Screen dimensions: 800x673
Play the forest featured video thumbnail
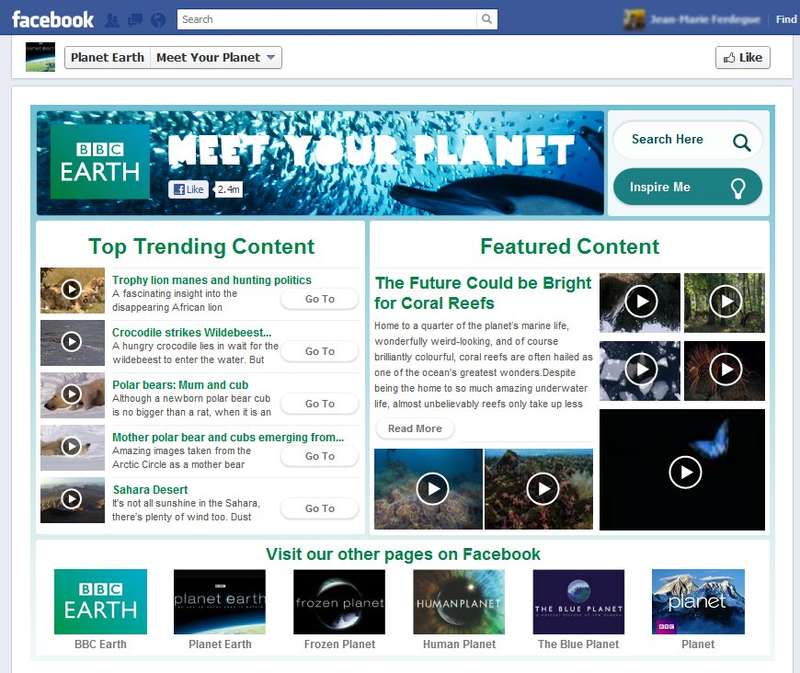(724, 302)
